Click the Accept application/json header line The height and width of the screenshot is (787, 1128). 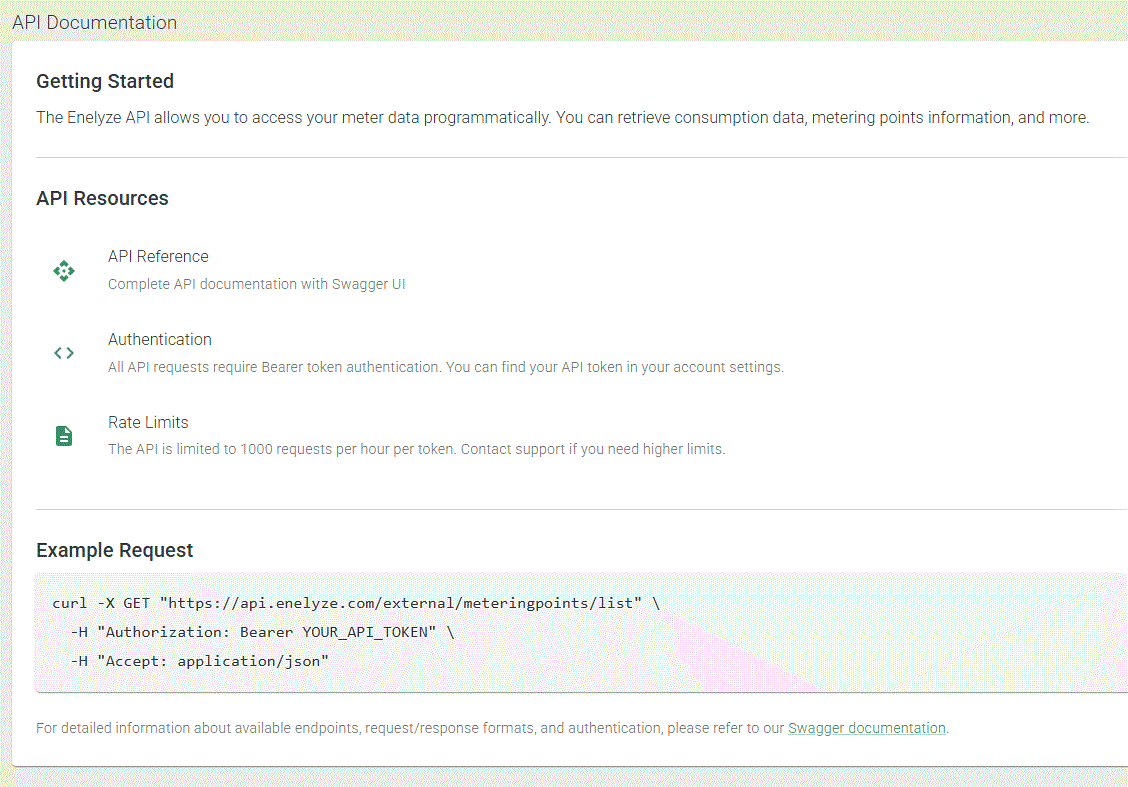pos(199,660)
